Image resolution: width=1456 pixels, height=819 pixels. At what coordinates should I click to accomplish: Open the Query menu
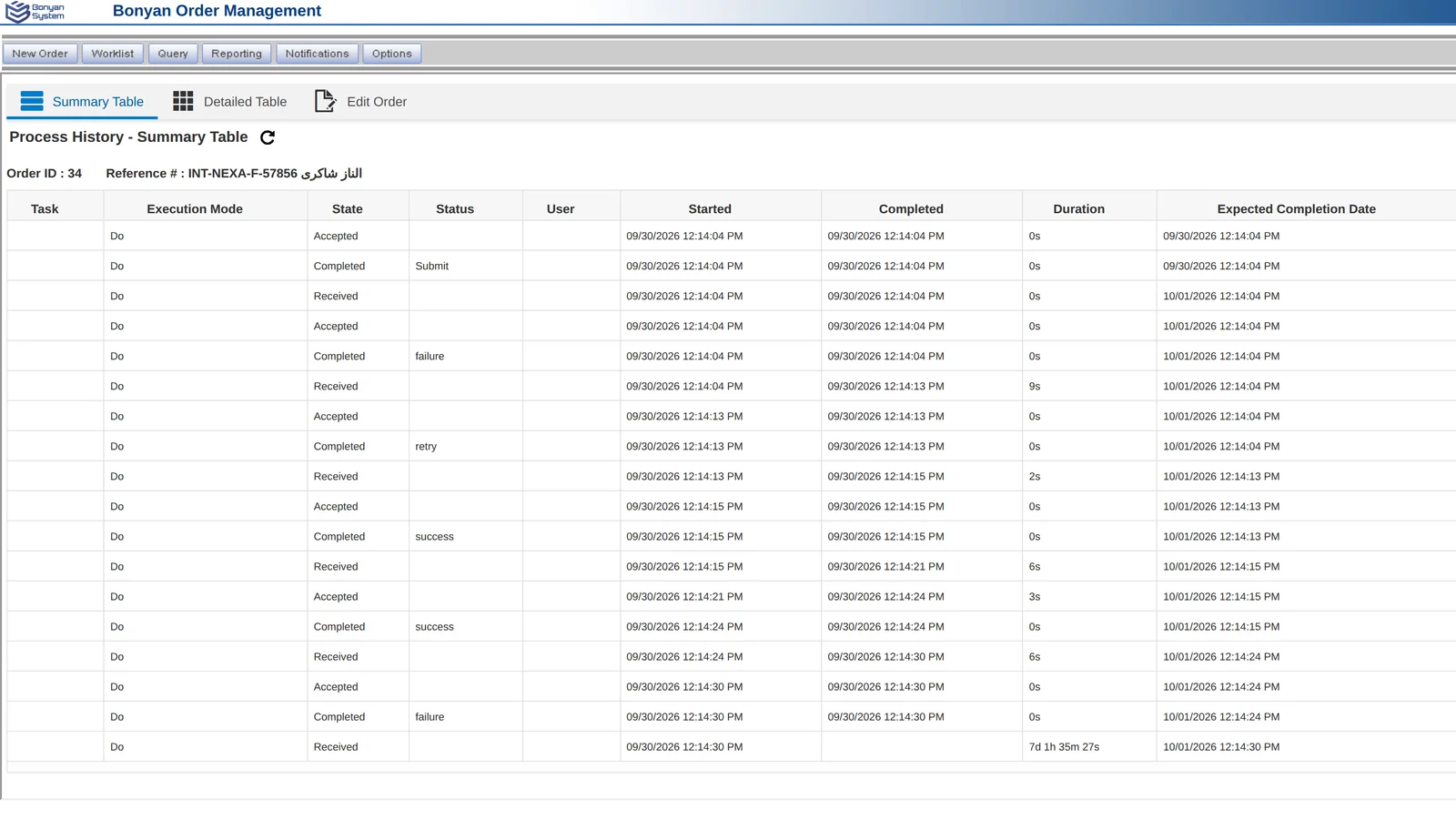173,54
